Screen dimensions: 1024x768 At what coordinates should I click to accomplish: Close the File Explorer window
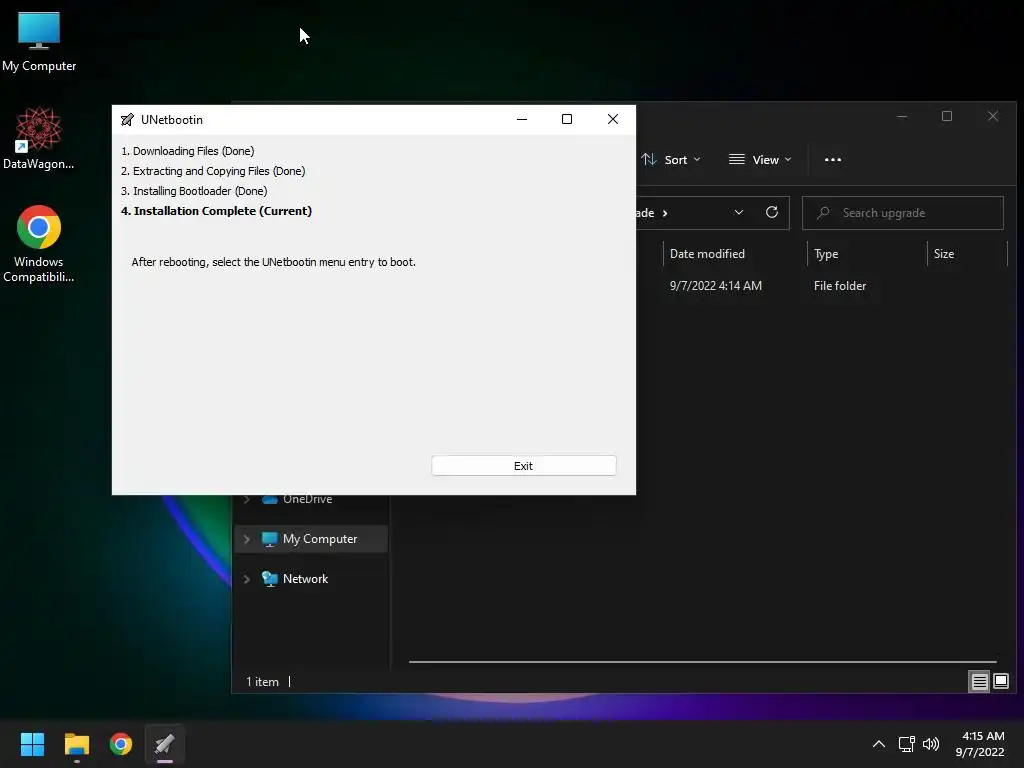coord(993,116)
